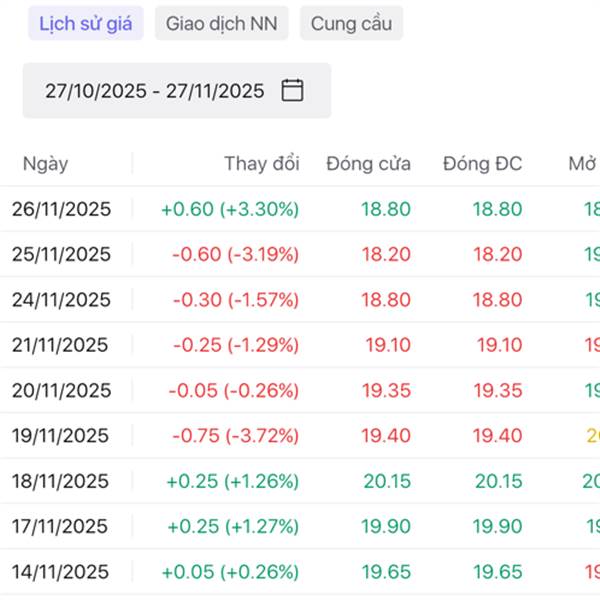Select the 20.15 closing price on 18/11/2025
Screen dimensions: 600x600
pos(387,481)
